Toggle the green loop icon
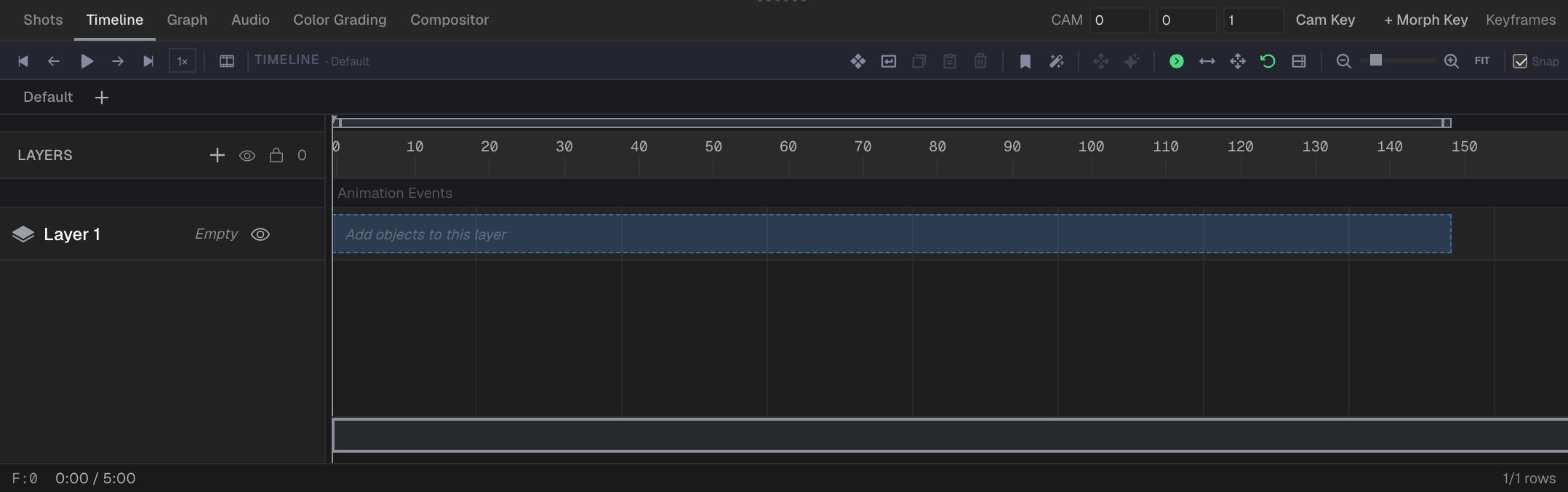Screen dimensions: 1568x492 [x=1268, y=61]
